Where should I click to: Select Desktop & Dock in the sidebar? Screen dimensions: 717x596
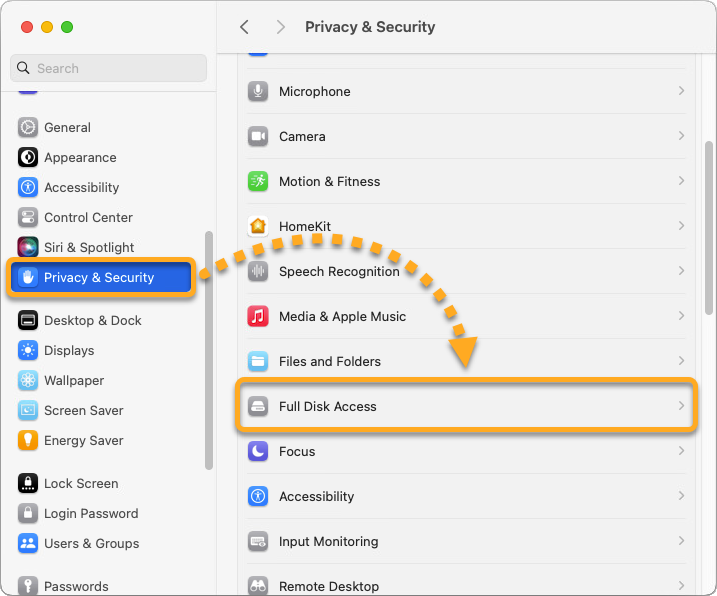92,320
